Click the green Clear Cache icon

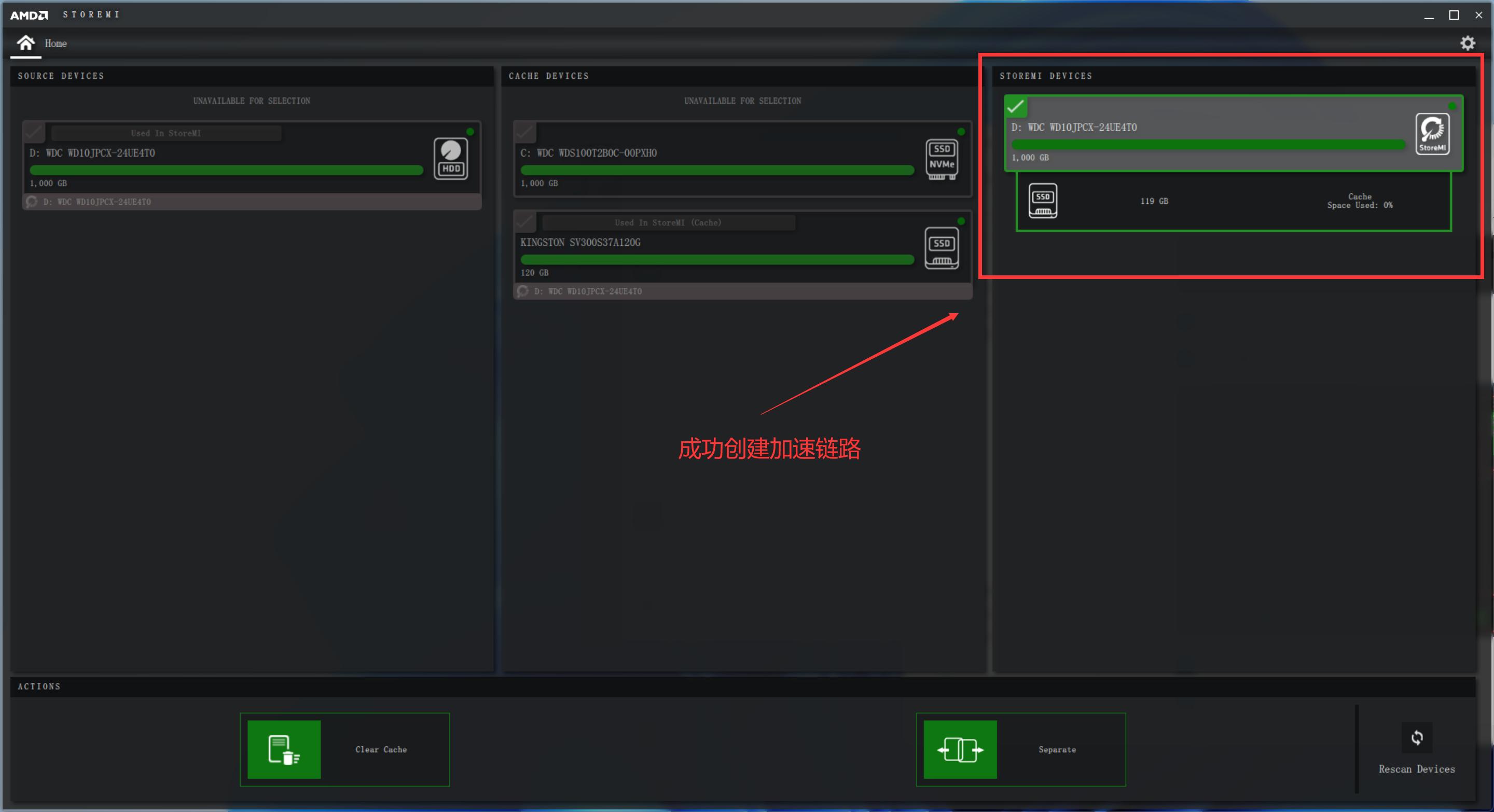(284, 749)
